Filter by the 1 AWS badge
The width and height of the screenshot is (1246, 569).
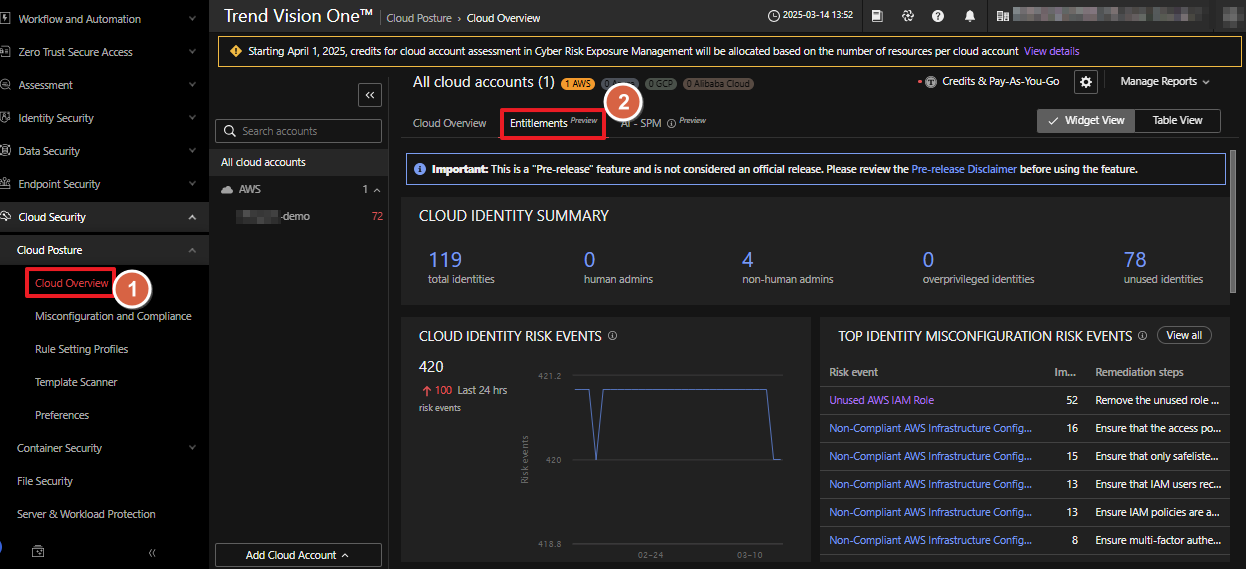coord(578,84)
